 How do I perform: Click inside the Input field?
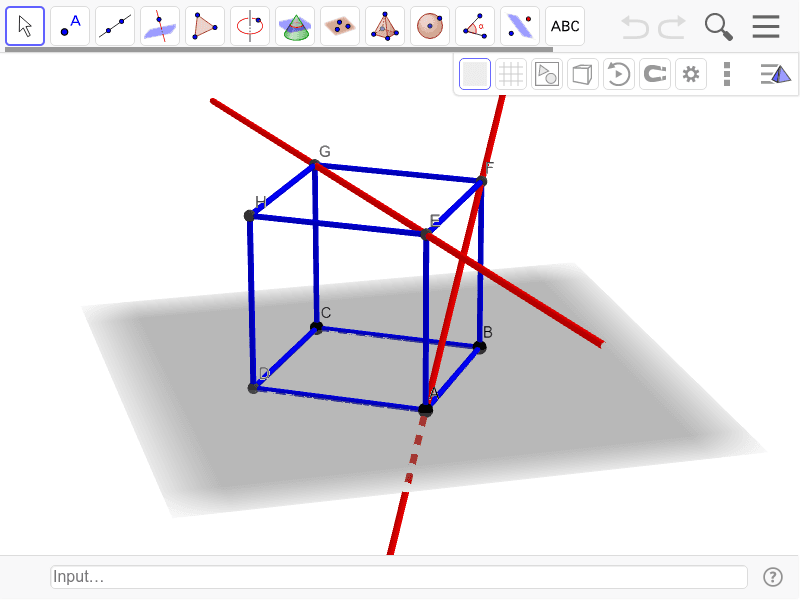tap(398, 577)
